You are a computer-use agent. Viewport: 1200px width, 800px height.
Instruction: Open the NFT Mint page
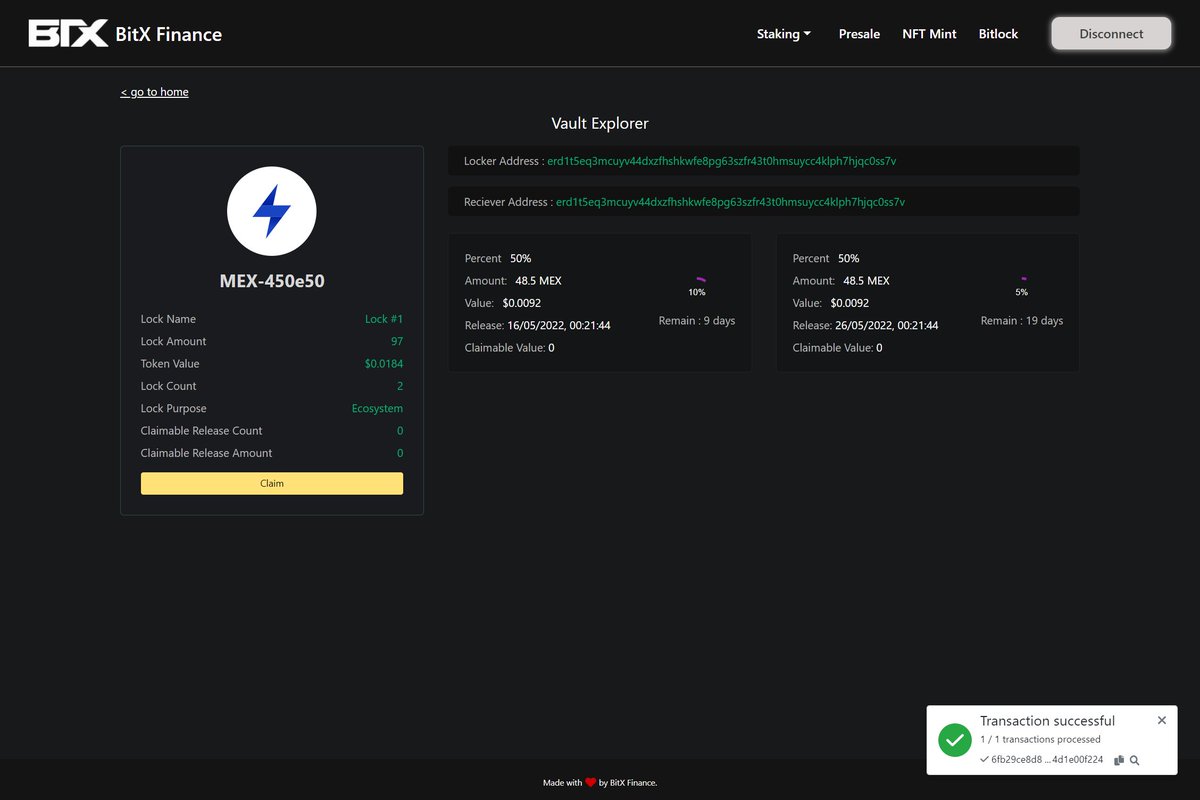pyautogui.click(x=929, y=34)
